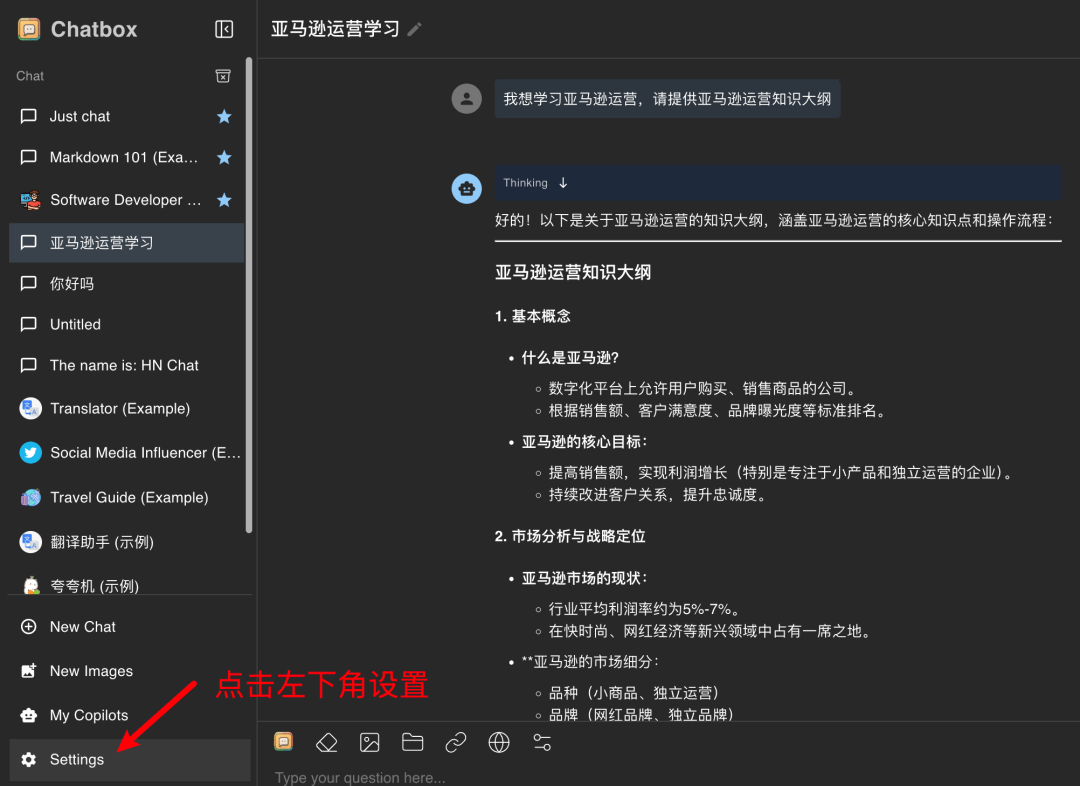
Task: Click the user avatar icon beside the message
Action: click(466, 99)
